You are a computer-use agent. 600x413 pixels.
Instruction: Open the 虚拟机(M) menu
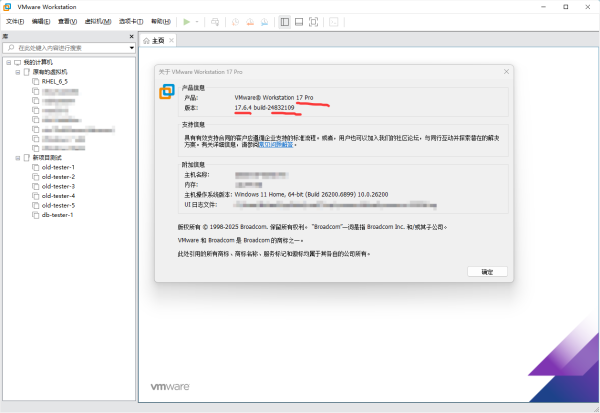pyautogui.click(x=98, y=21)
